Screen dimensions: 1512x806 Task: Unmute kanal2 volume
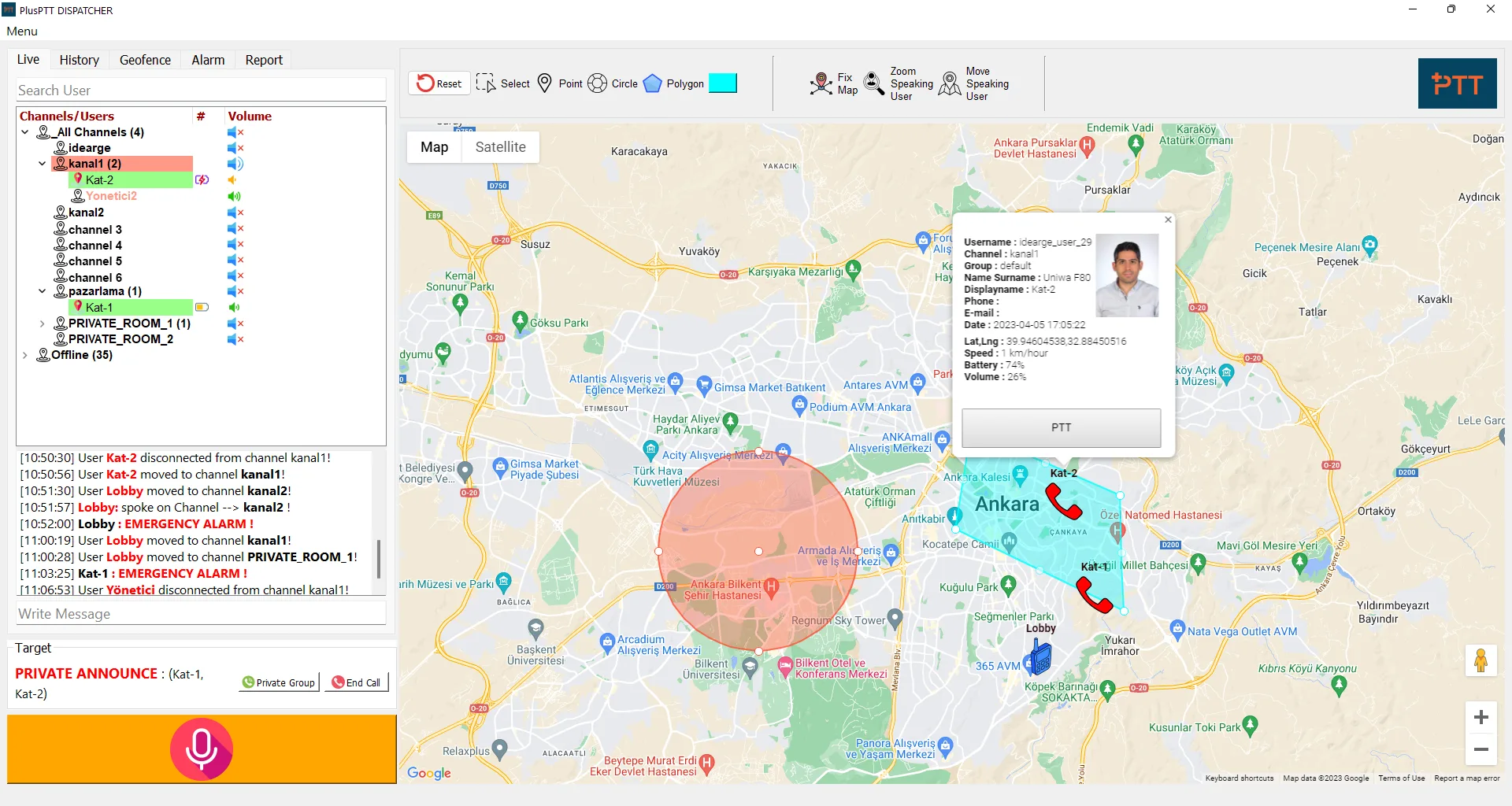[x=235, y=213]
